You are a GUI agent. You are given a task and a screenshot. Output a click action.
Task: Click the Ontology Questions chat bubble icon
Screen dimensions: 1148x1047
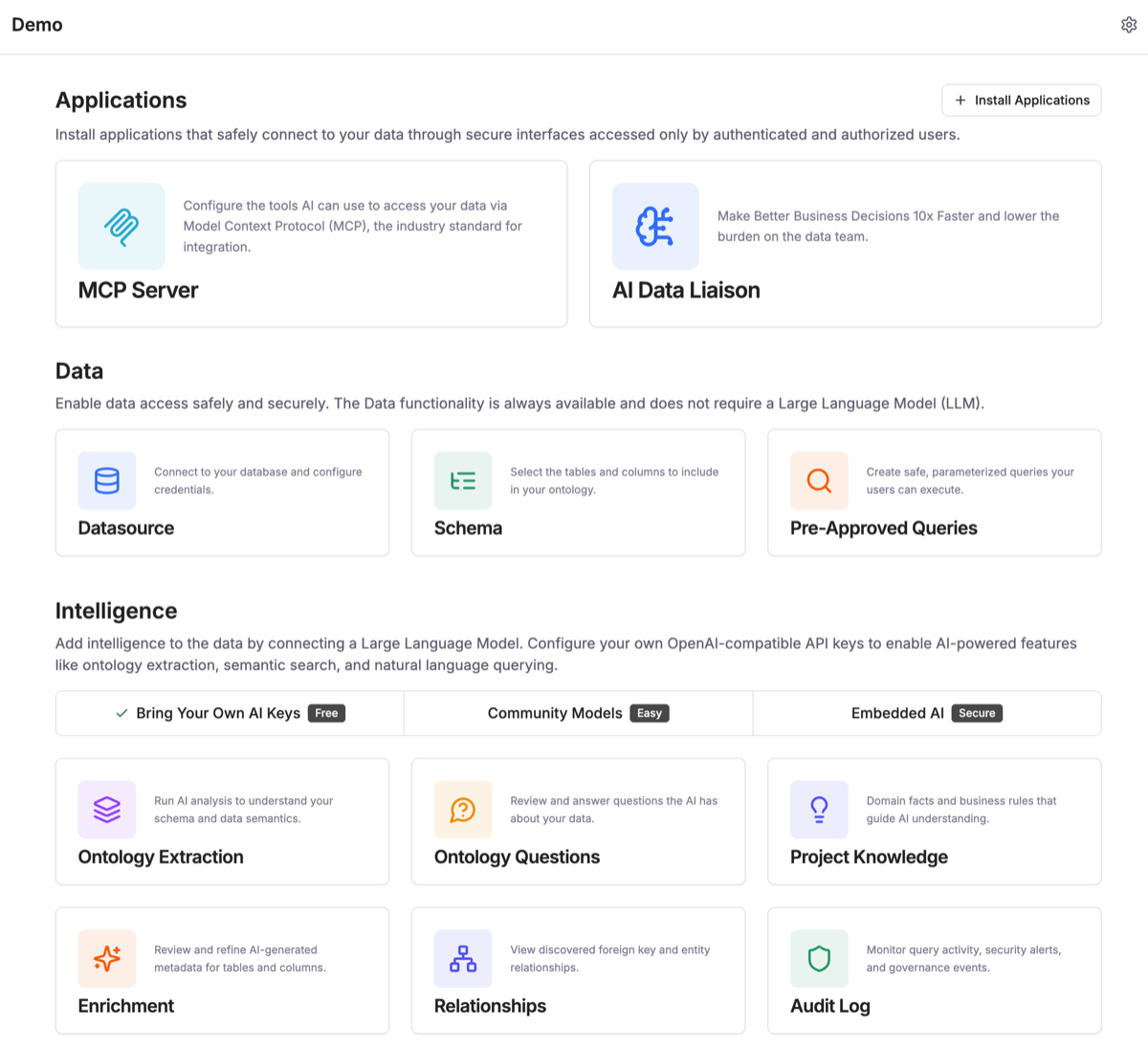point(463,809)
